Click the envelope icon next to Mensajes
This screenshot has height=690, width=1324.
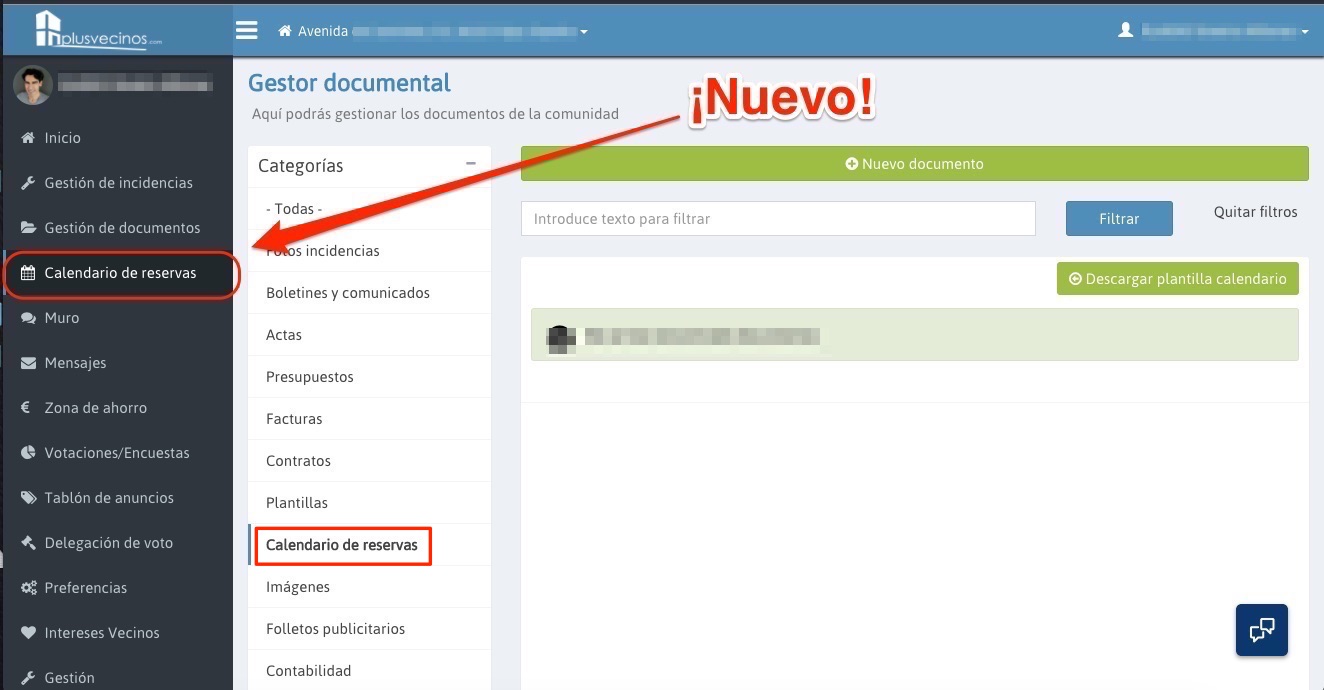(x=28, y=363)
